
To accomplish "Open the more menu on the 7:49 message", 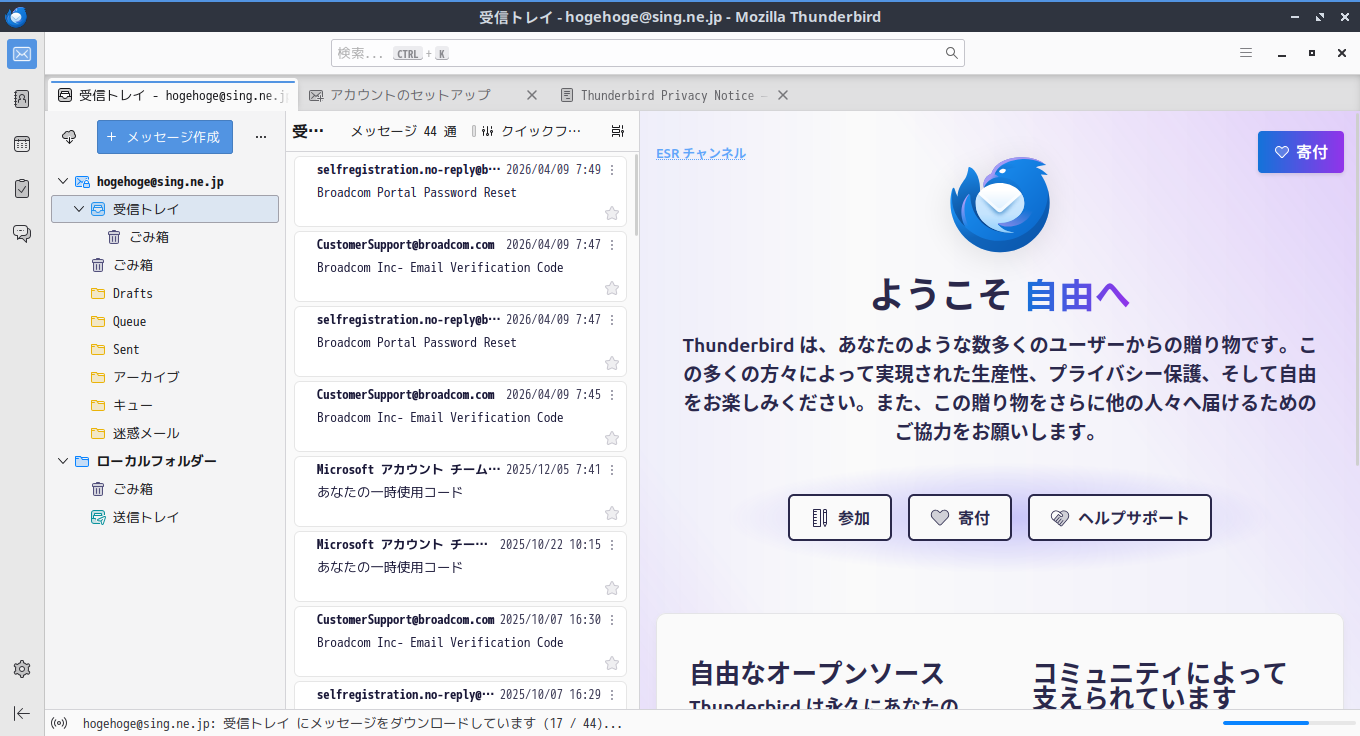I will point(612,170).
